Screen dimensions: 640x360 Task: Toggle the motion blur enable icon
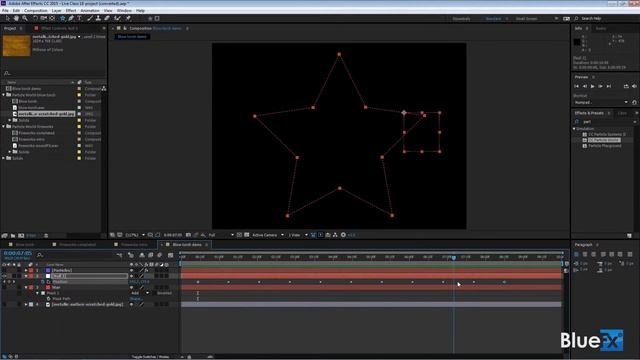point(160,255)
